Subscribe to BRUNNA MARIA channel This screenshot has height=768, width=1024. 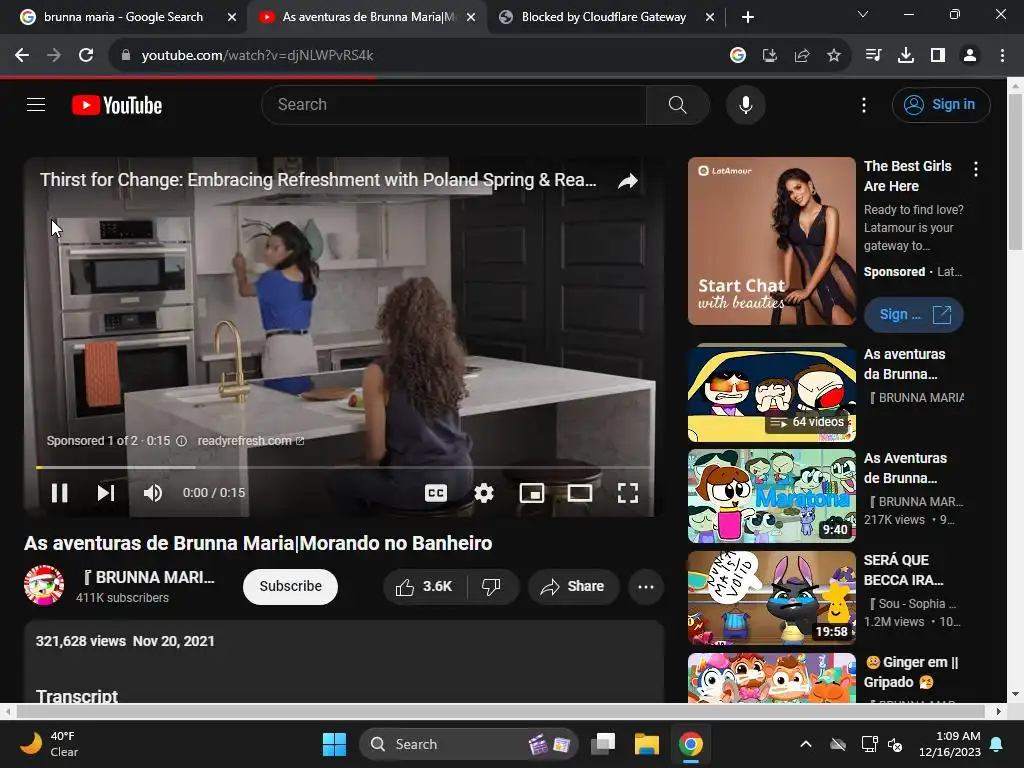[x=290, y=586]
